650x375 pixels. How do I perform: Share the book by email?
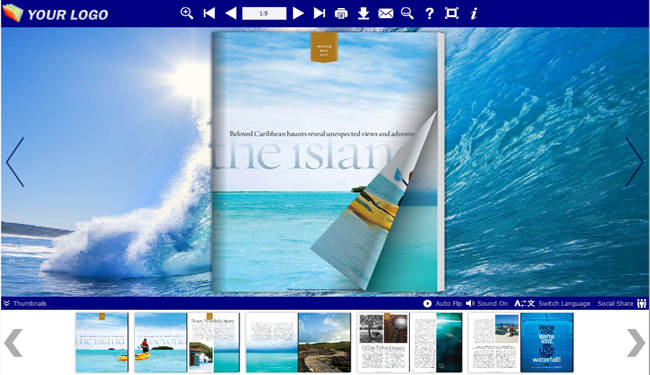point(386,14)
